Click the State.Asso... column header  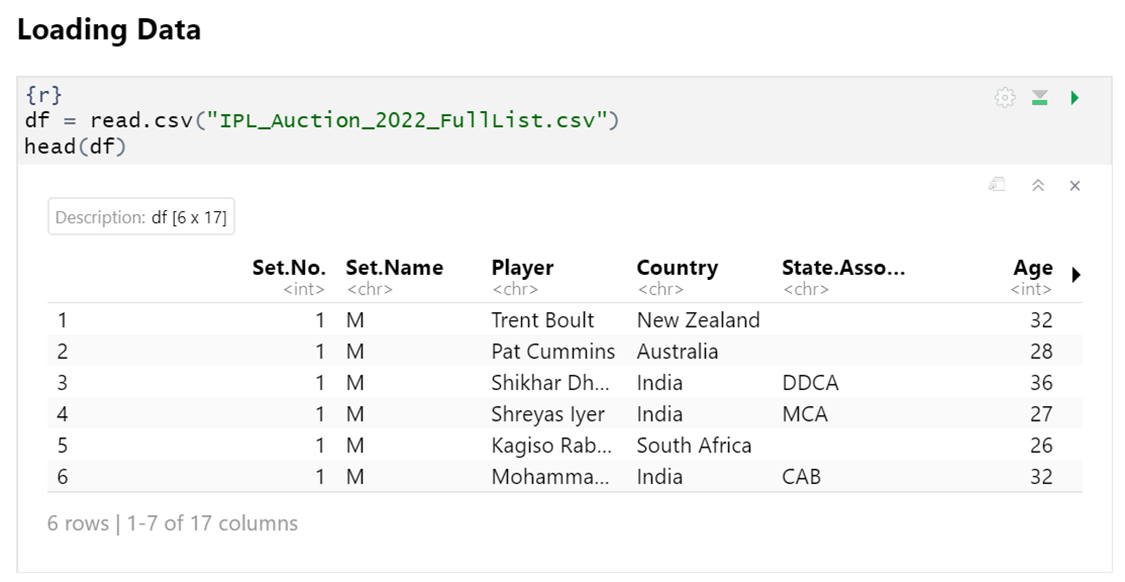coord(843,268)
